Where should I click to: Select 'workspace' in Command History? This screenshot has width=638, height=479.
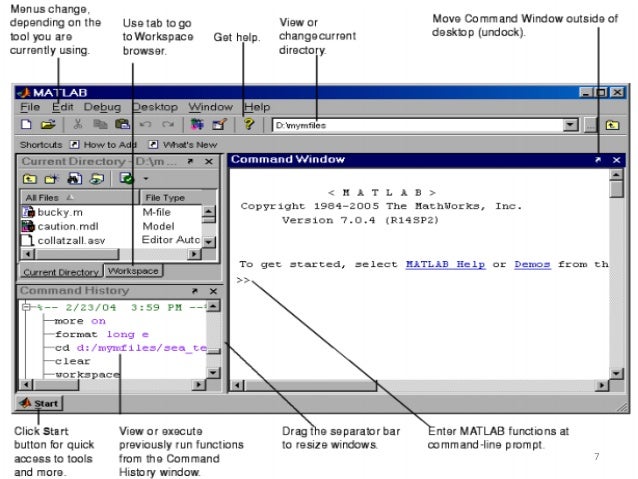pyautogui.click(x=87, y=374)
